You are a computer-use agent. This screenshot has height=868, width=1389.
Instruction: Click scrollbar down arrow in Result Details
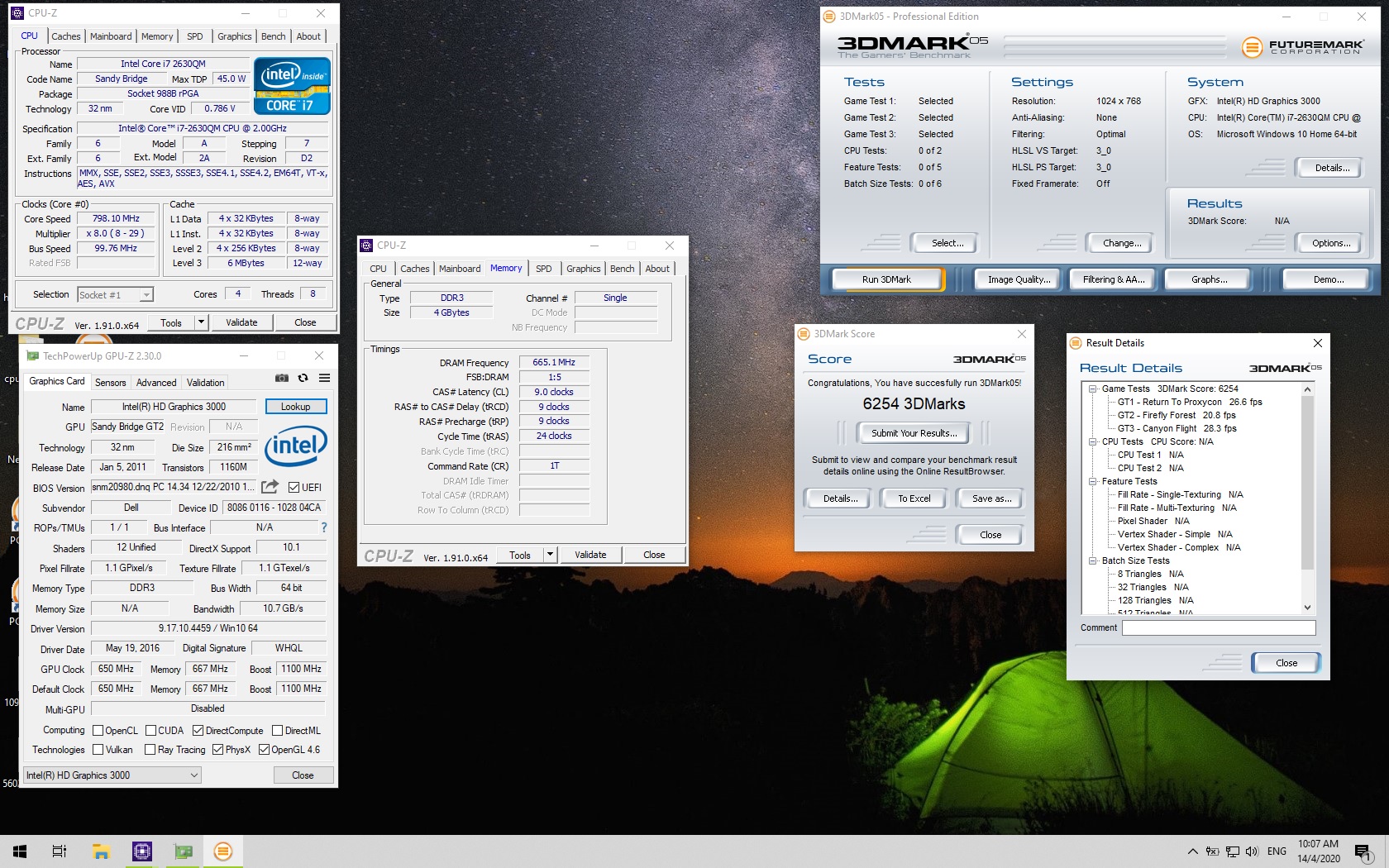tap(1307, 608)
